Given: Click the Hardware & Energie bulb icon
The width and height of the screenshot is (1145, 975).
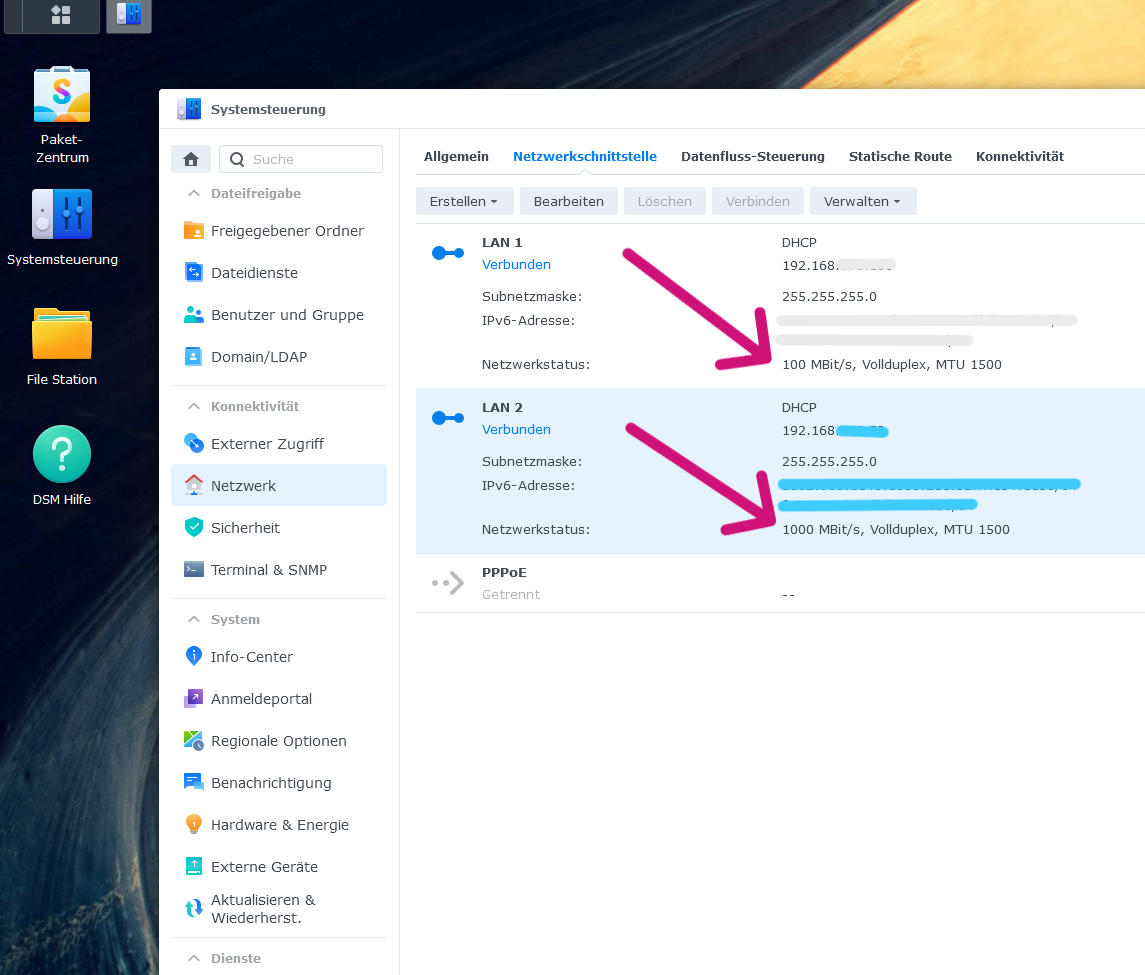Looking at the screenshot, I should point(194,824).
